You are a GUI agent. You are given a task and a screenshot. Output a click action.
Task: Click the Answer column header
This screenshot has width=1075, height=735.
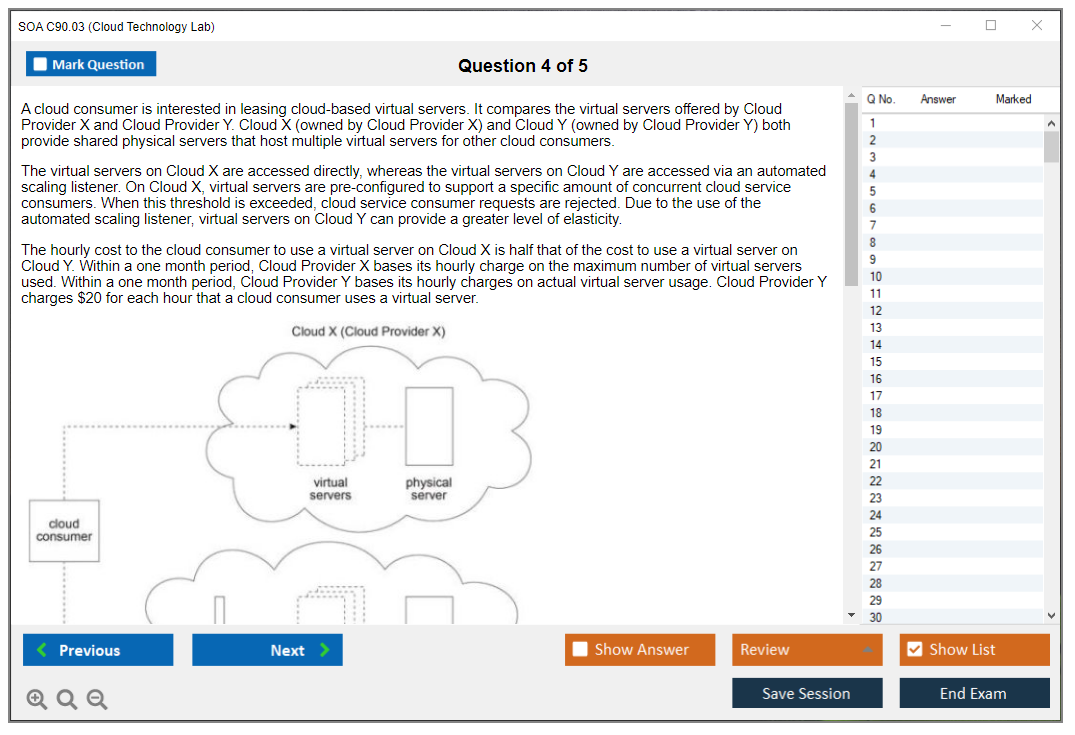938,99
